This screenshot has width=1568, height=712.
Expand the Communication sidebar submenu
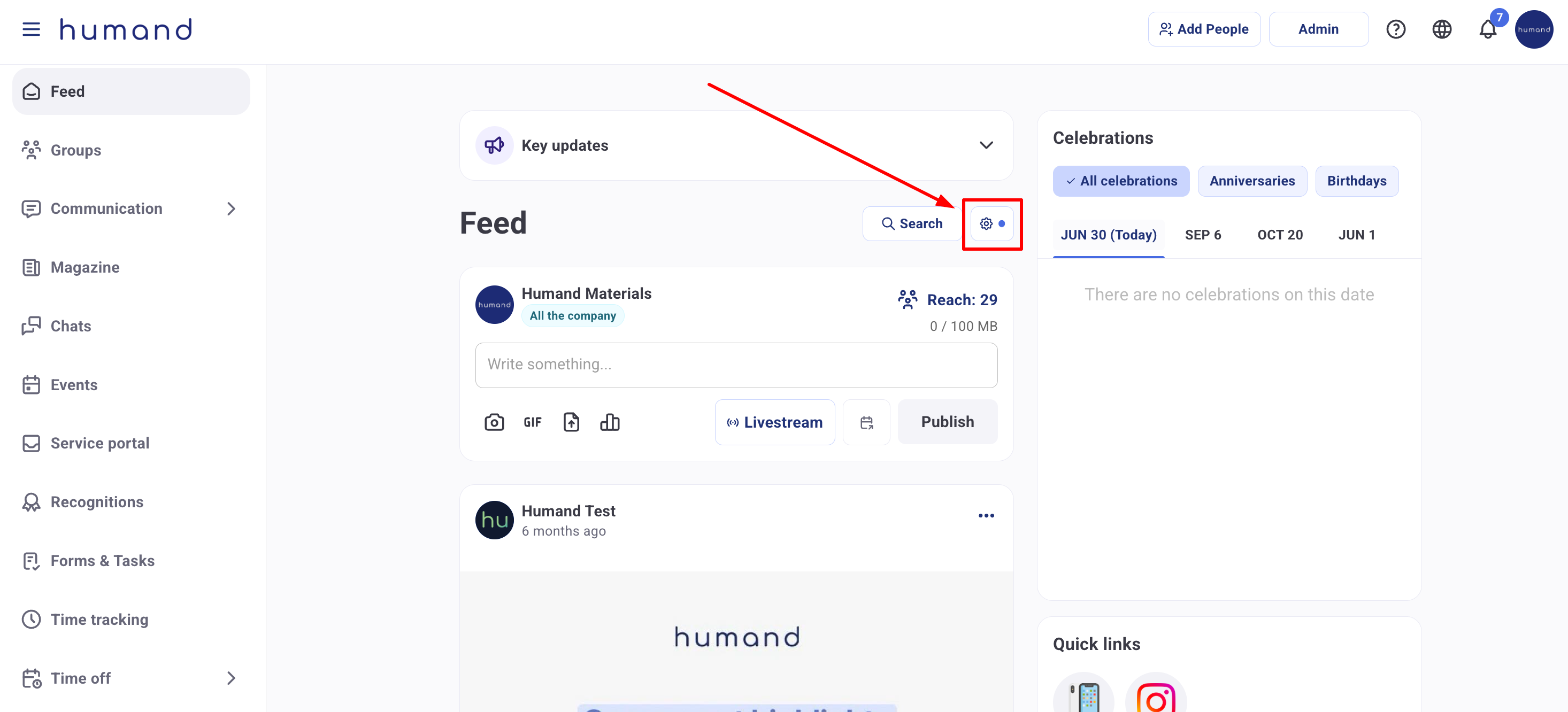(x=230, y=208)
